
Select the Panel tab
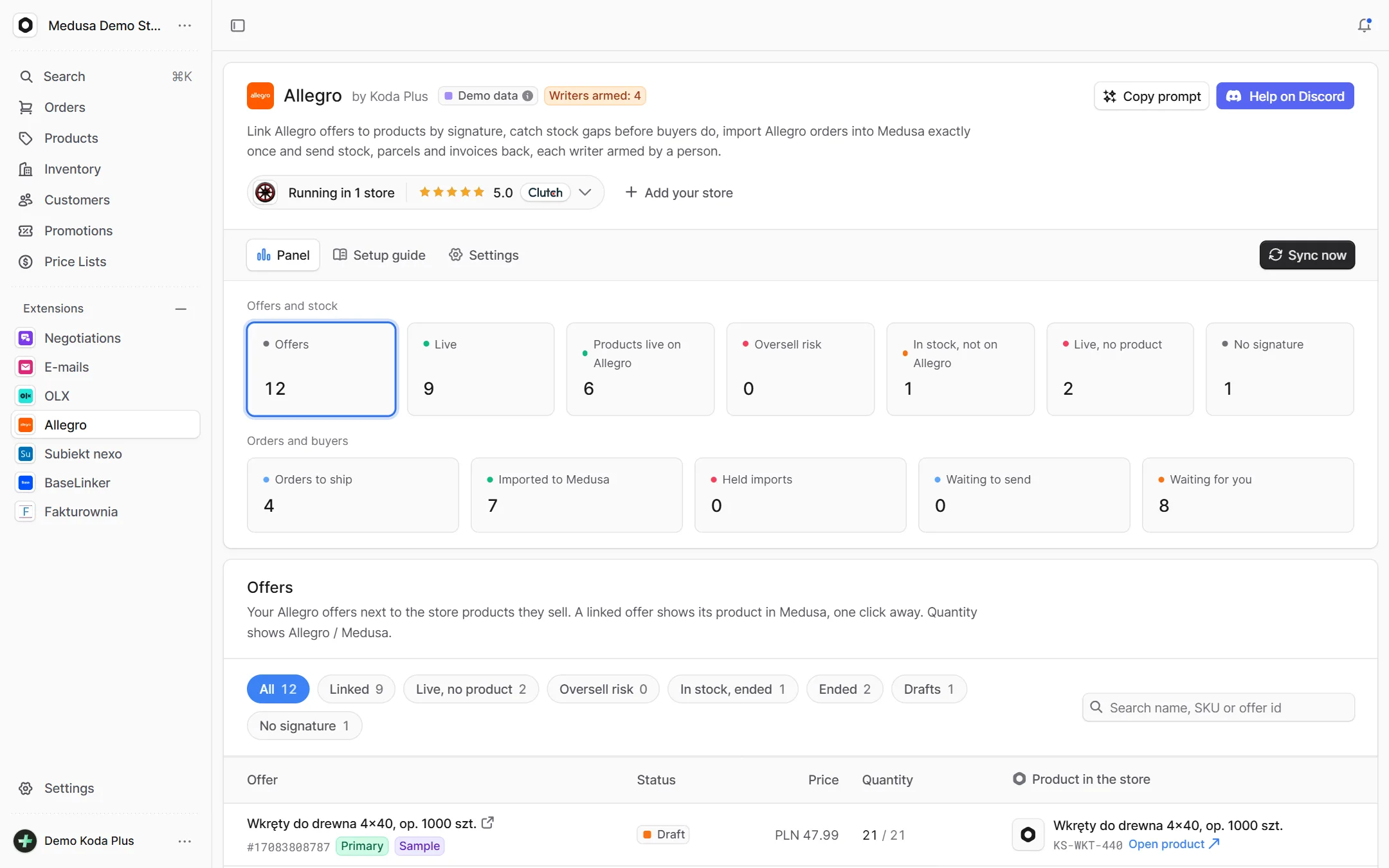point(283,255)
